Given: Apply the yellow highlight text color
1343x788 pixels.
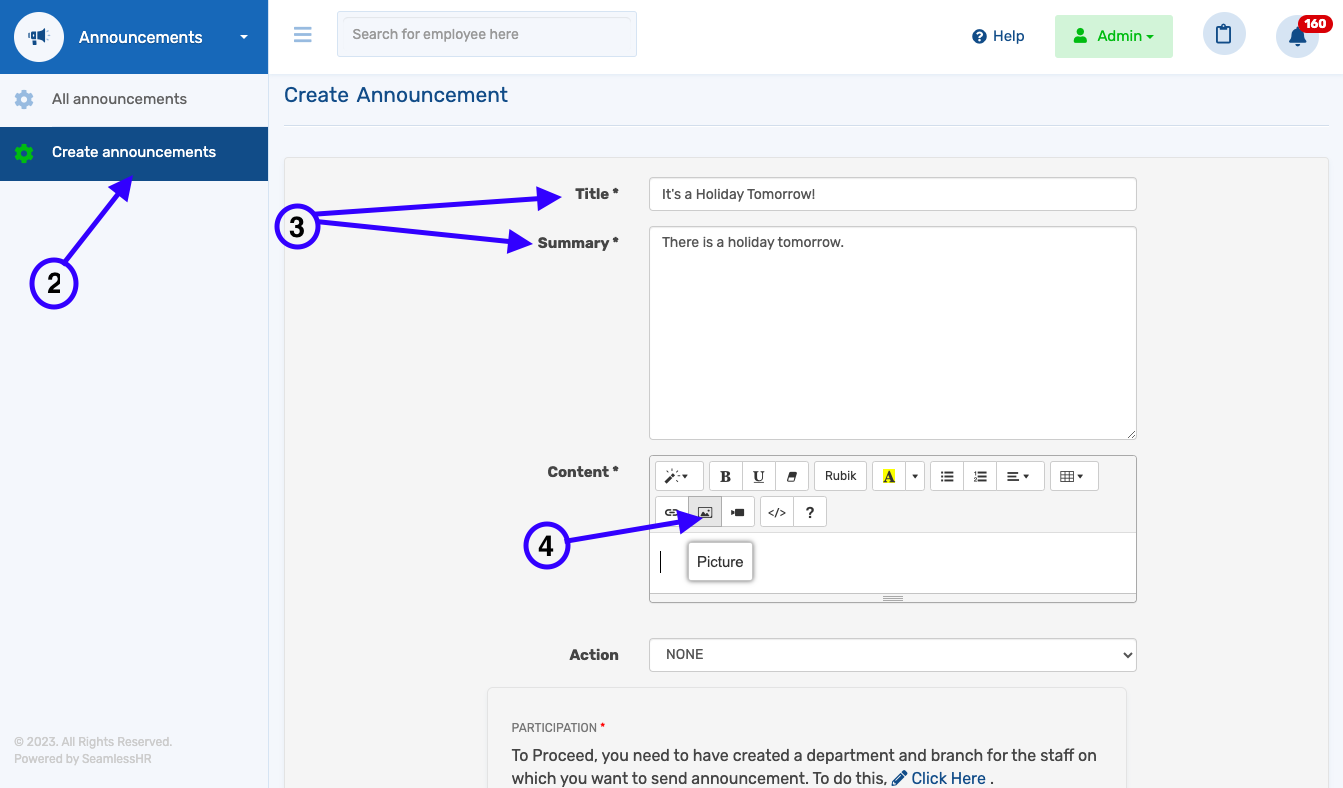Looking at the screenshot, I should [888, 476].
